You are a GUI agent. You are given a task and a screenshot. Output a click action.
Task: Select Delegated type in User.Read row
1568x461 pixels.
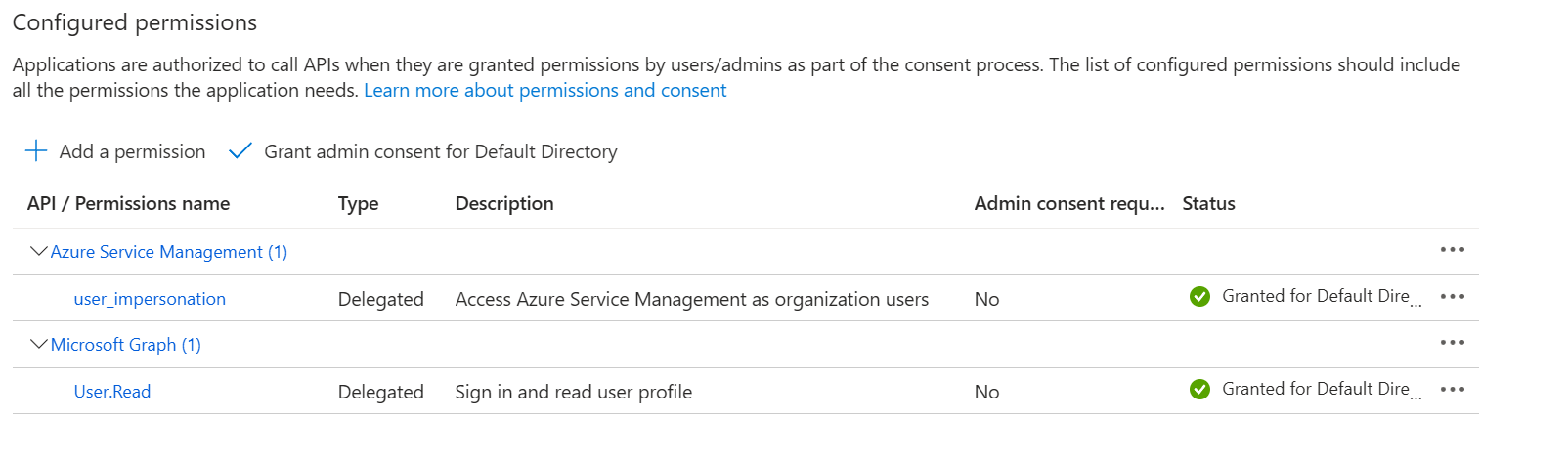click(381, 392)
